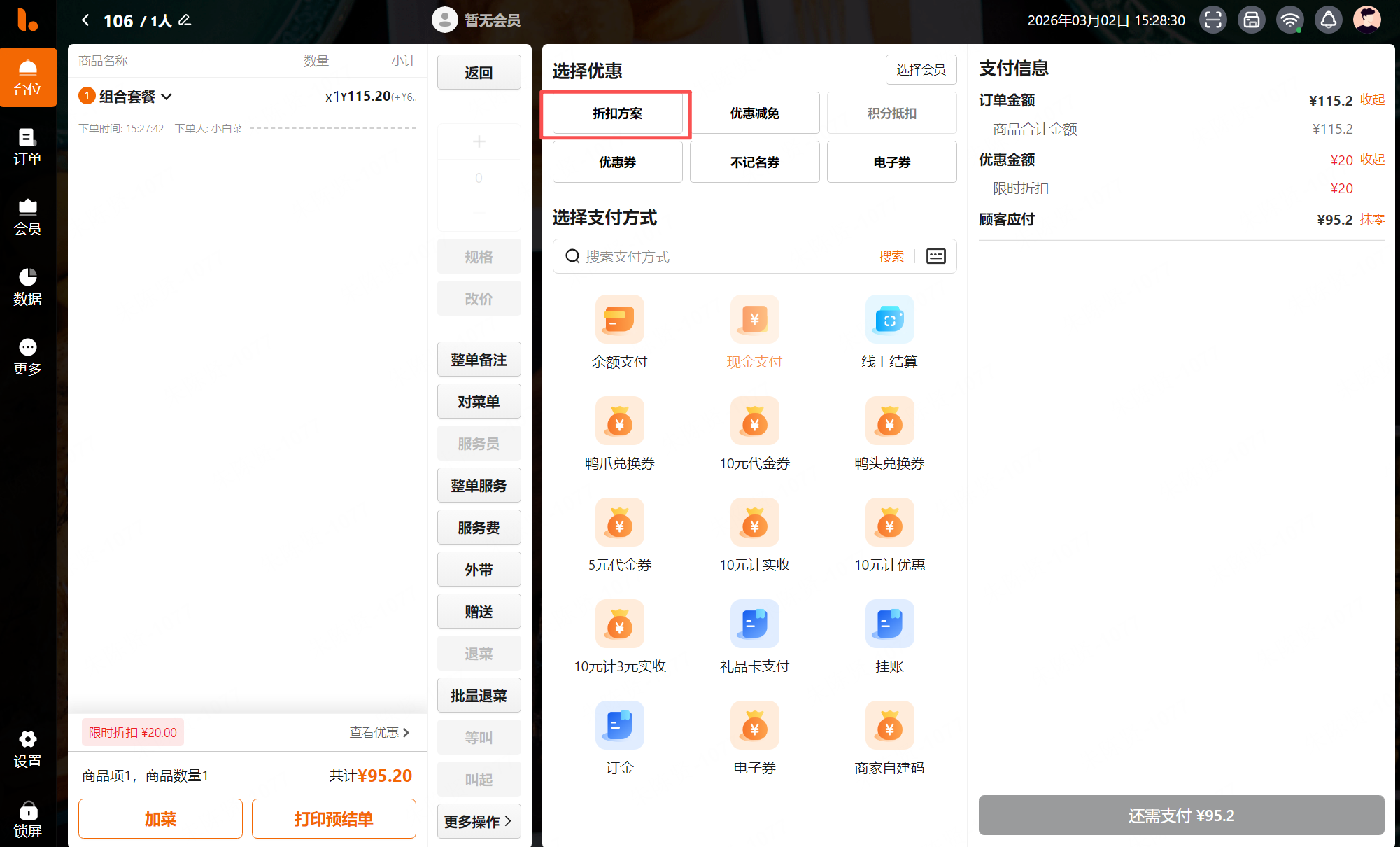Open the 会员 sidebar tab
This screenshot has height=847, width=1400.
[28, 217]
